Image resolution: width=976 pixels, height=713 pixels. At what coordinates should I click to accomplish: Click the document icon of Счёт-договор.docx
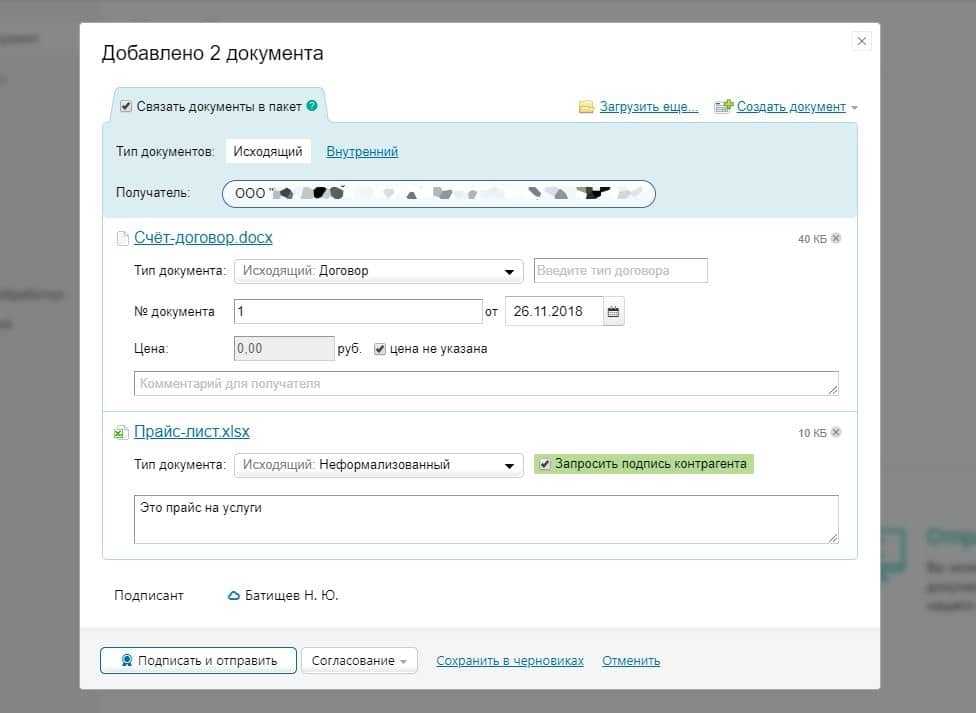click(x=122, y=239)
